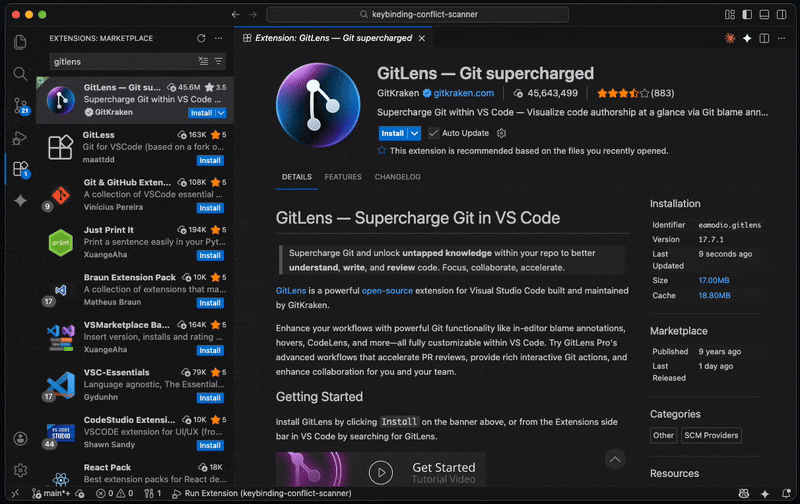Split the editor to the right
Image resolution: width=800 pixels, height=504 pixels.
764,38
